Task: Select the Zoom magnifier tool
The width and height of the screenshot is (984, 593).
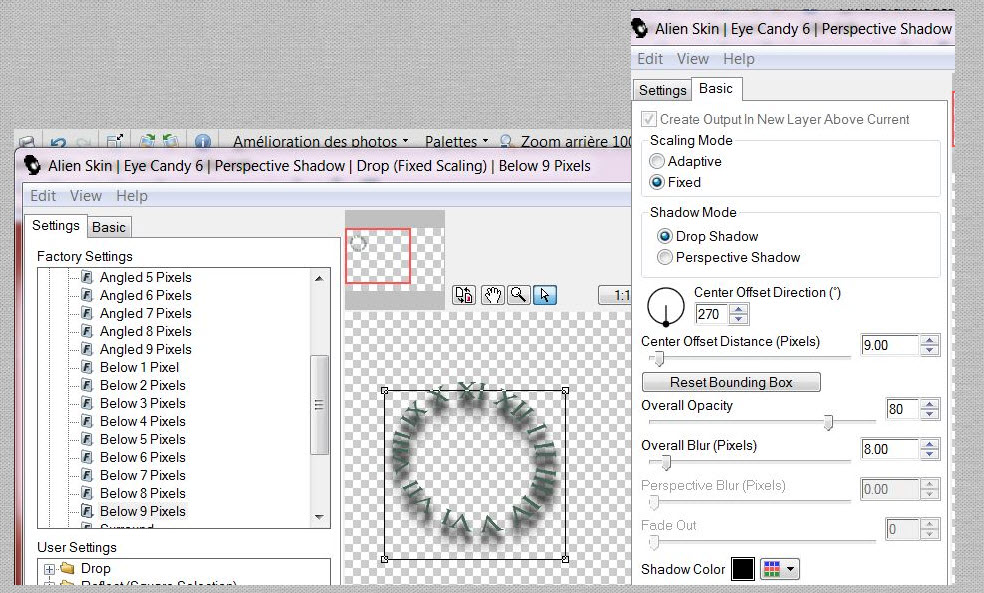Action: tap(518, 294)
